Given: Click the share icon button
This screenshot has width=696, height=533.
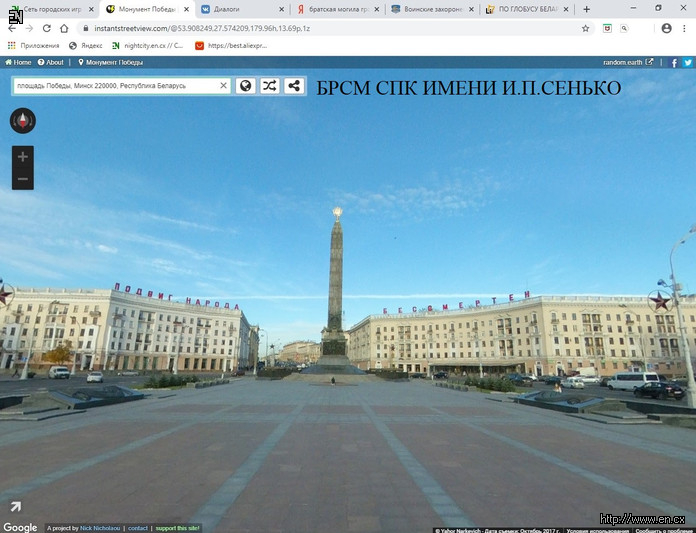Looking at the screenshot, I should [294, 86].
